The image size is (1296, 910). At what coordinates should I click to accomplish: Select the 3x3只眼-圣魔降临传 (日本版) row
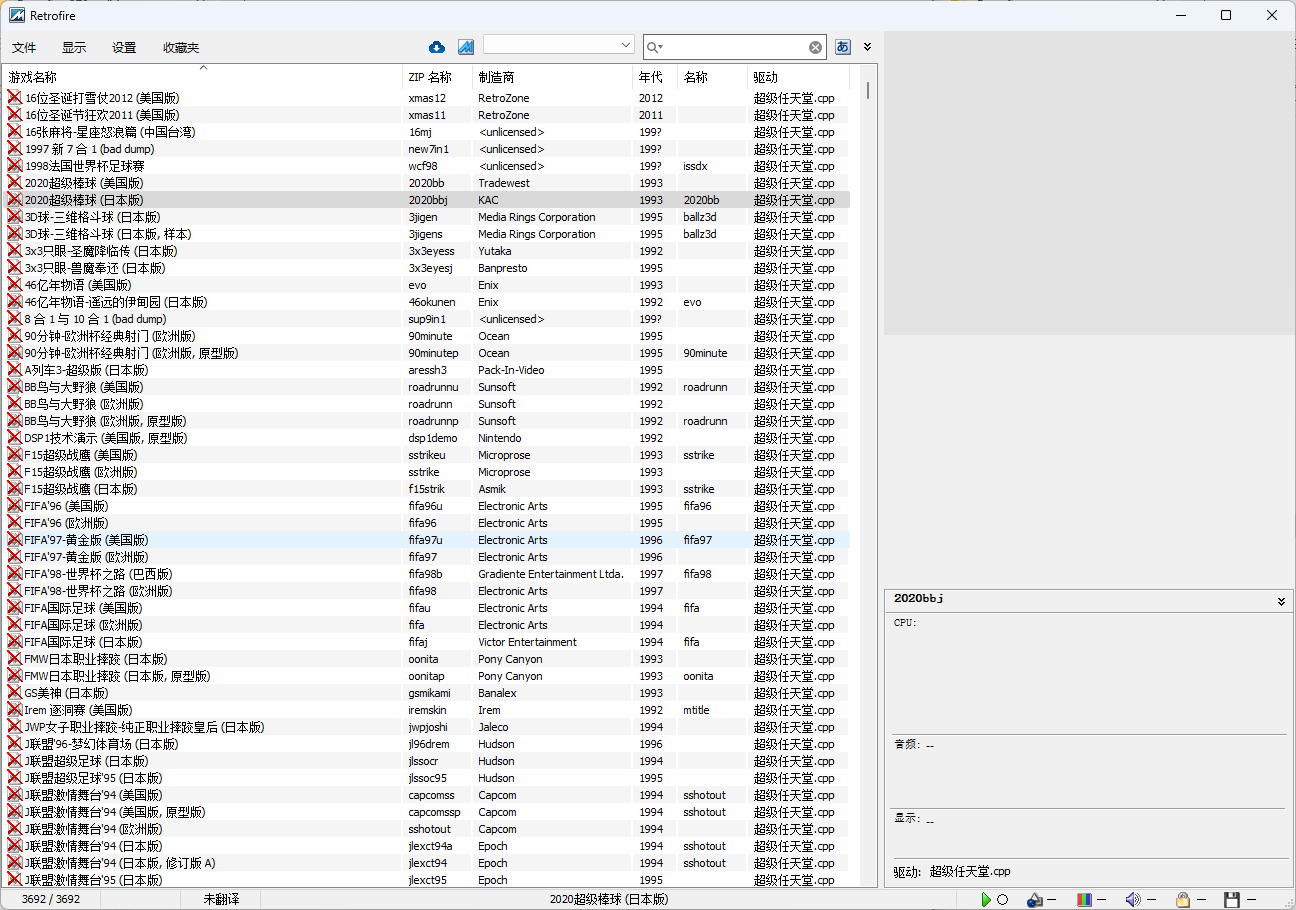[x=427, y=251]
